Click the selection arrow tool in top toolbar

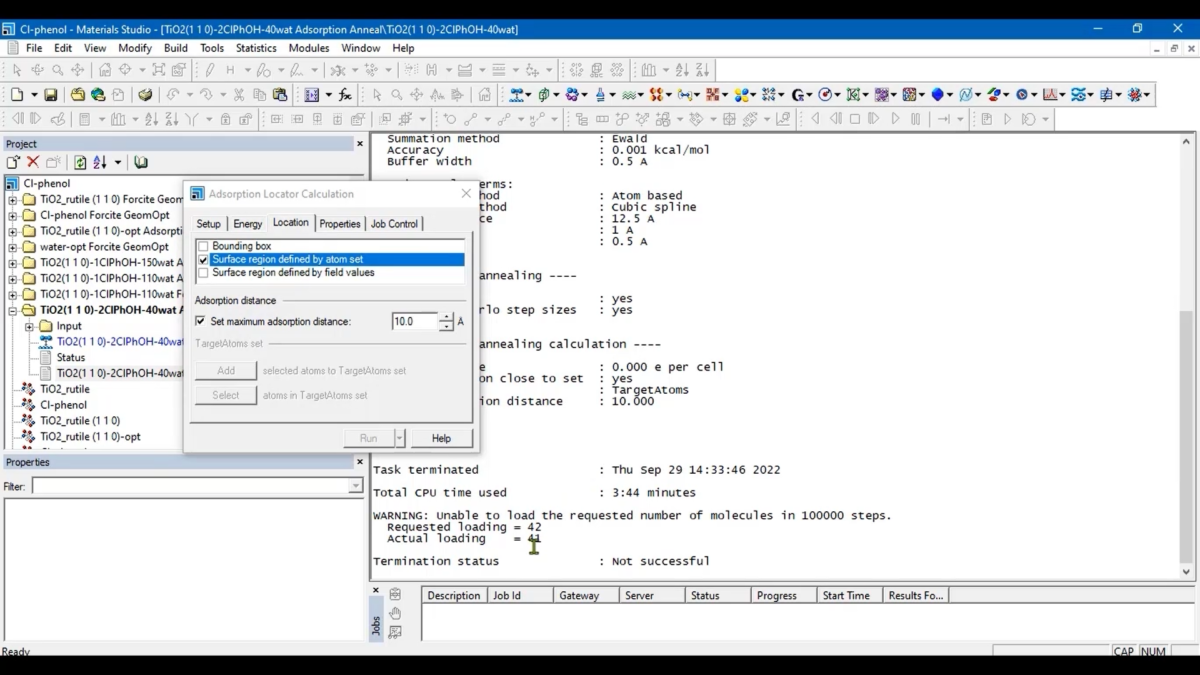click(x=16, y=70)
